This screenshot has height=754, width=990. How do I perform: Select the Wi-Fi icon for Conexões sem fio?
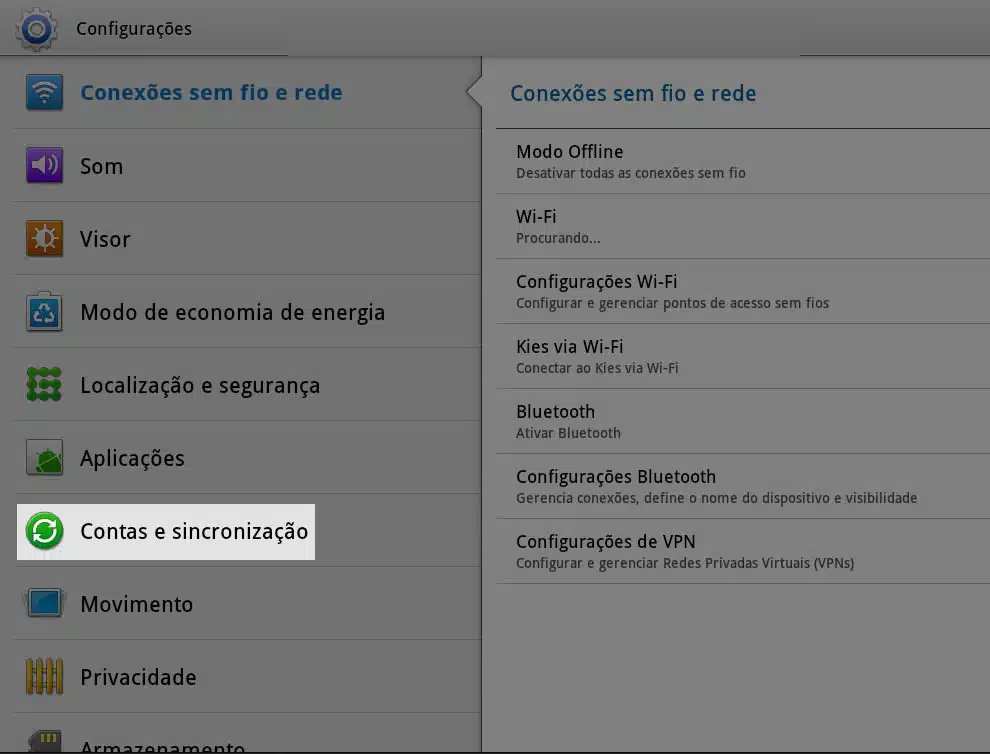point(44,93)
